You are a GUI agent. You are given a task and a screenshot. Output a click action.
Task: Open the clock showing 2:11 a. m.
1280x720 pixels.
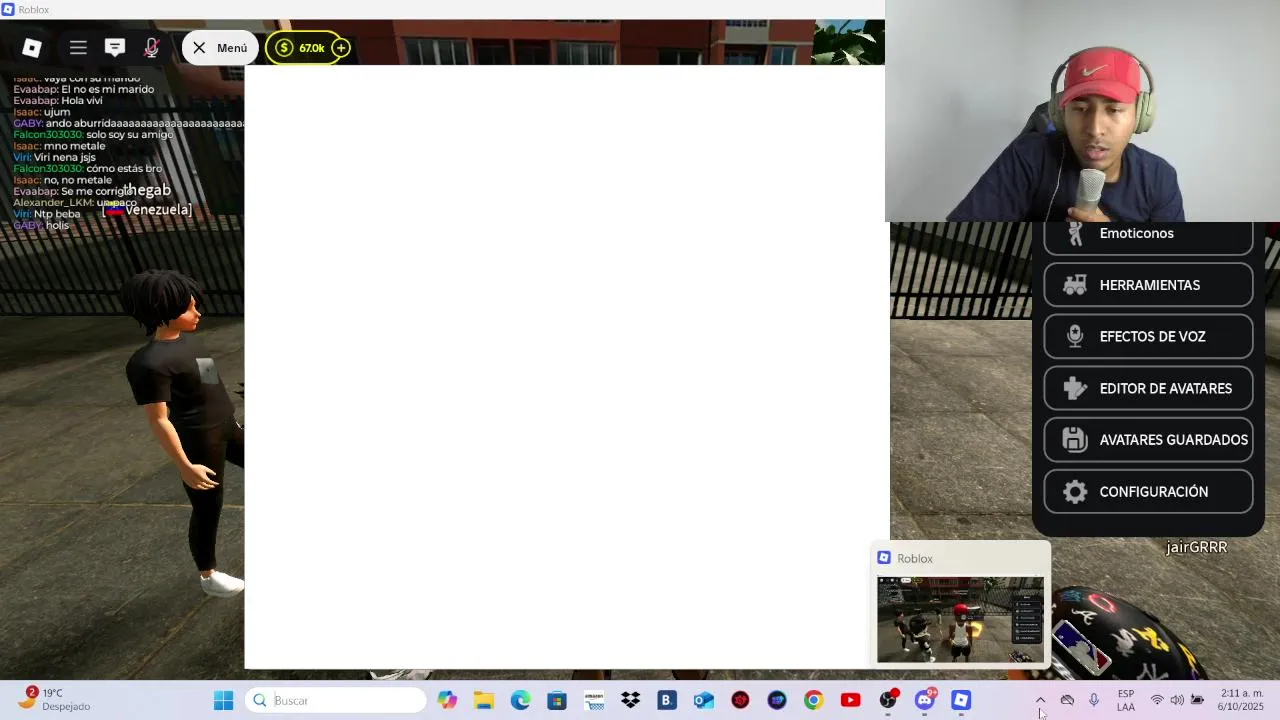click(x=1241, y=700)
